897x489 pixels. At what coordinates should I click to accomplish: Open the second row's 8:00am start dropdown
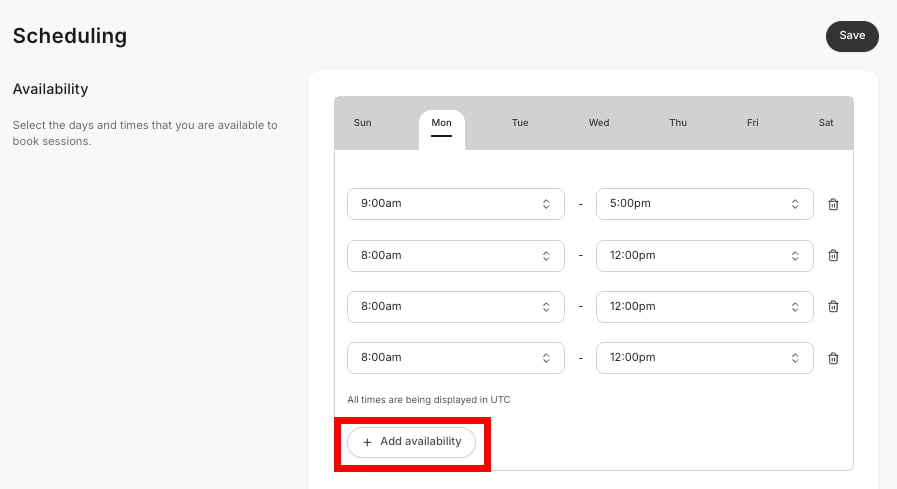pyautogui.click(x=455, y=256)
